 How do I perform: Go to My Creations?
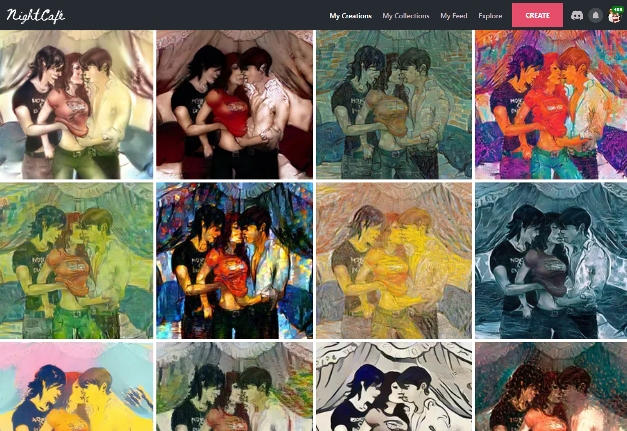350,16
